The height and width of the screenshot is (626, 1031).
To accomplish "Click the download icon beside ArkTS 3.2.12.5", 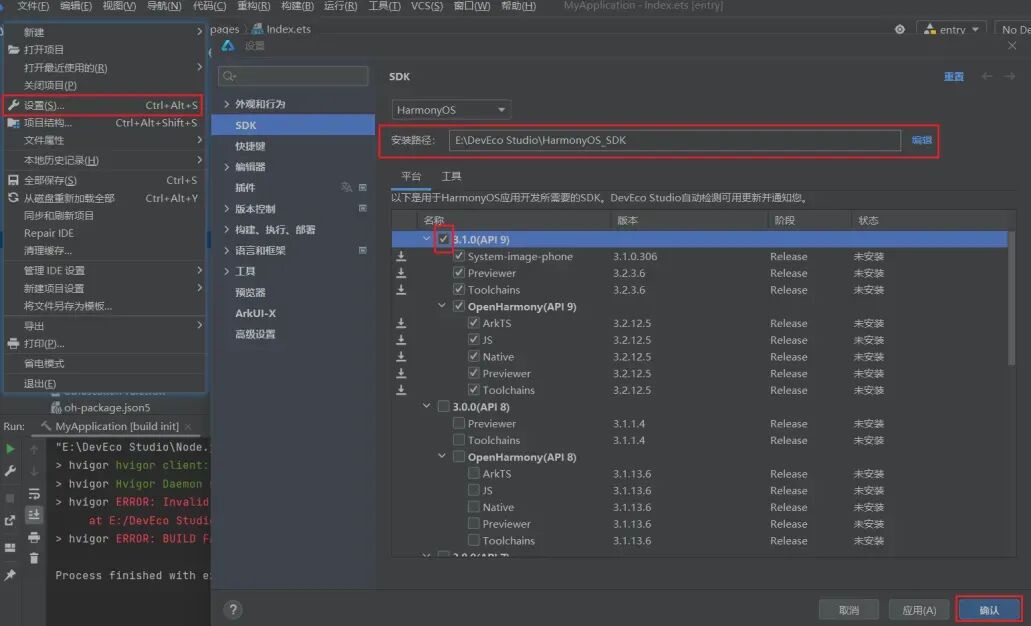I will pyautogui.click(x=401, y=324).
